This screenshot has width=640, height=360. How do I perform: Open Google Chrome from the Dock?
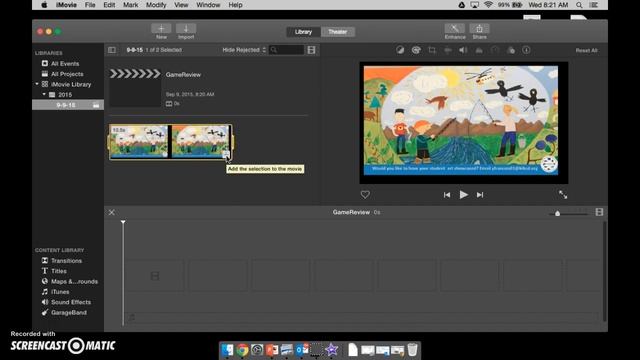coord(242,350)
